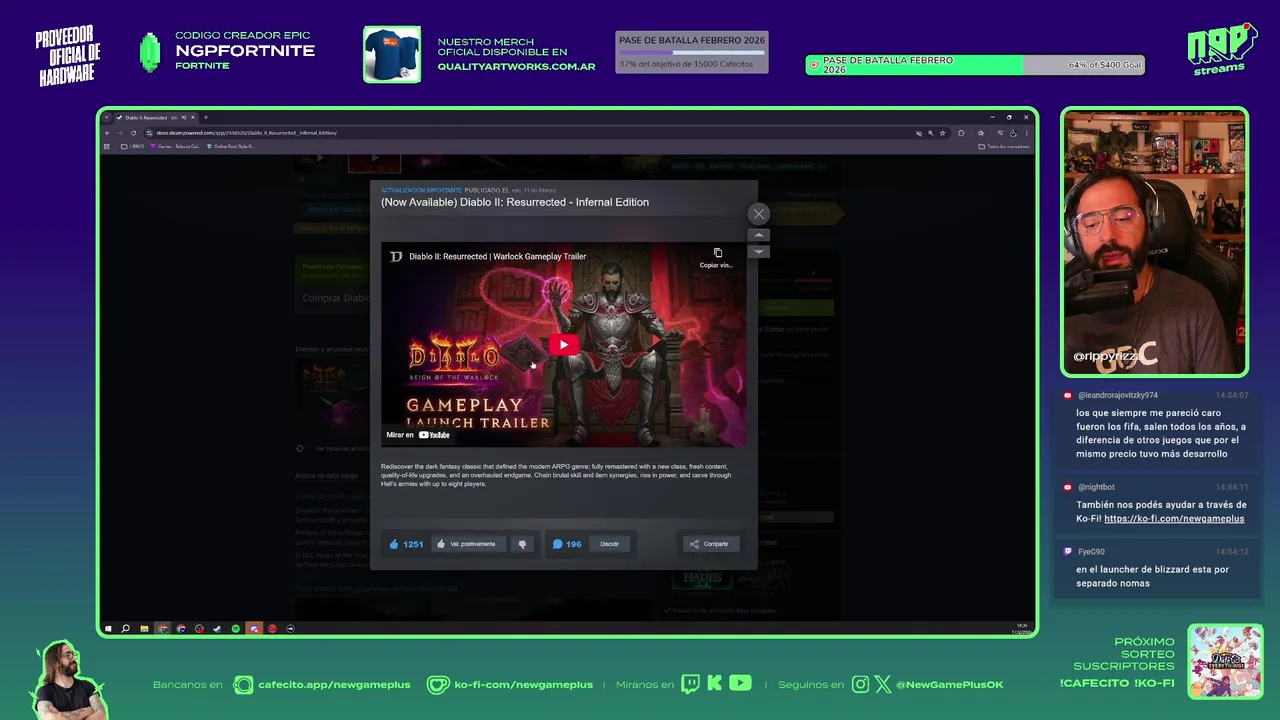Click chat username FyeG90
Screen dimensions: 1280x720
[x=1091, y=552]
